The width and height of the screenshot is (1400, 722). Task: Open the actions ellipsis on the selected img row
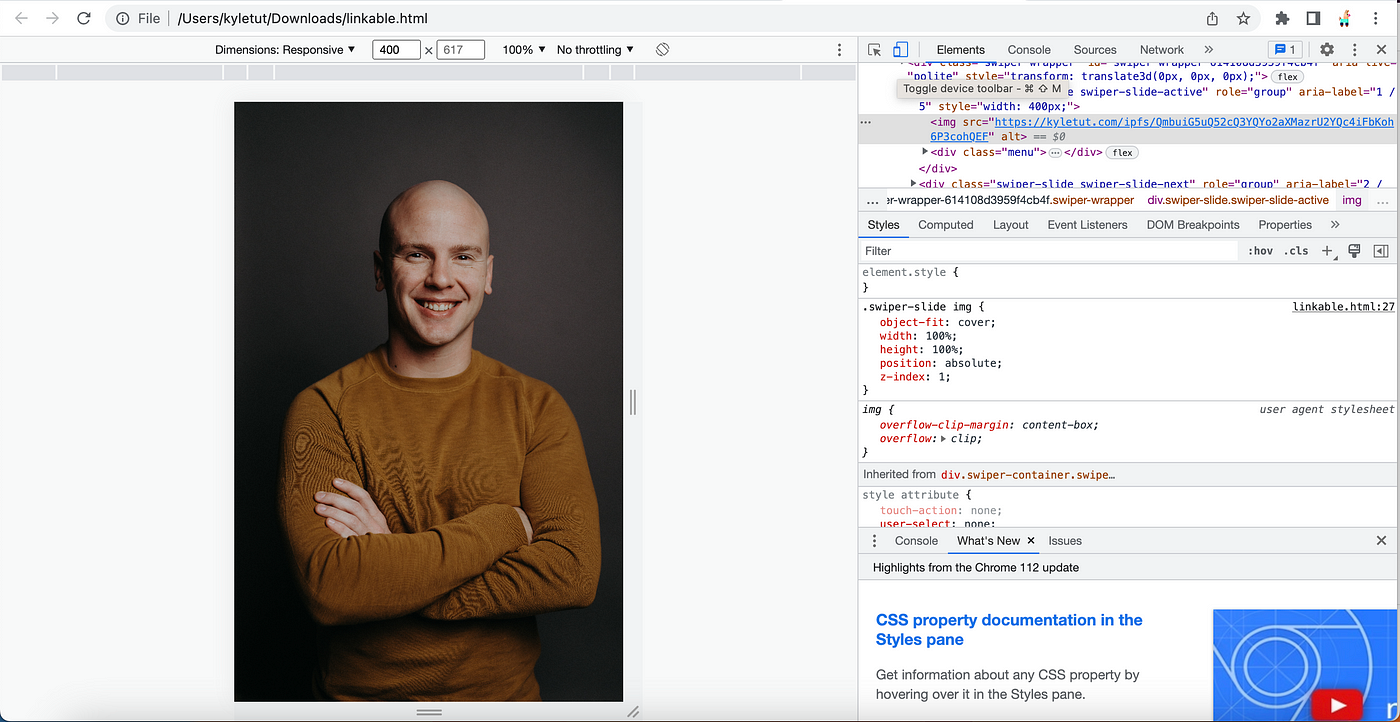pos(866,123)
